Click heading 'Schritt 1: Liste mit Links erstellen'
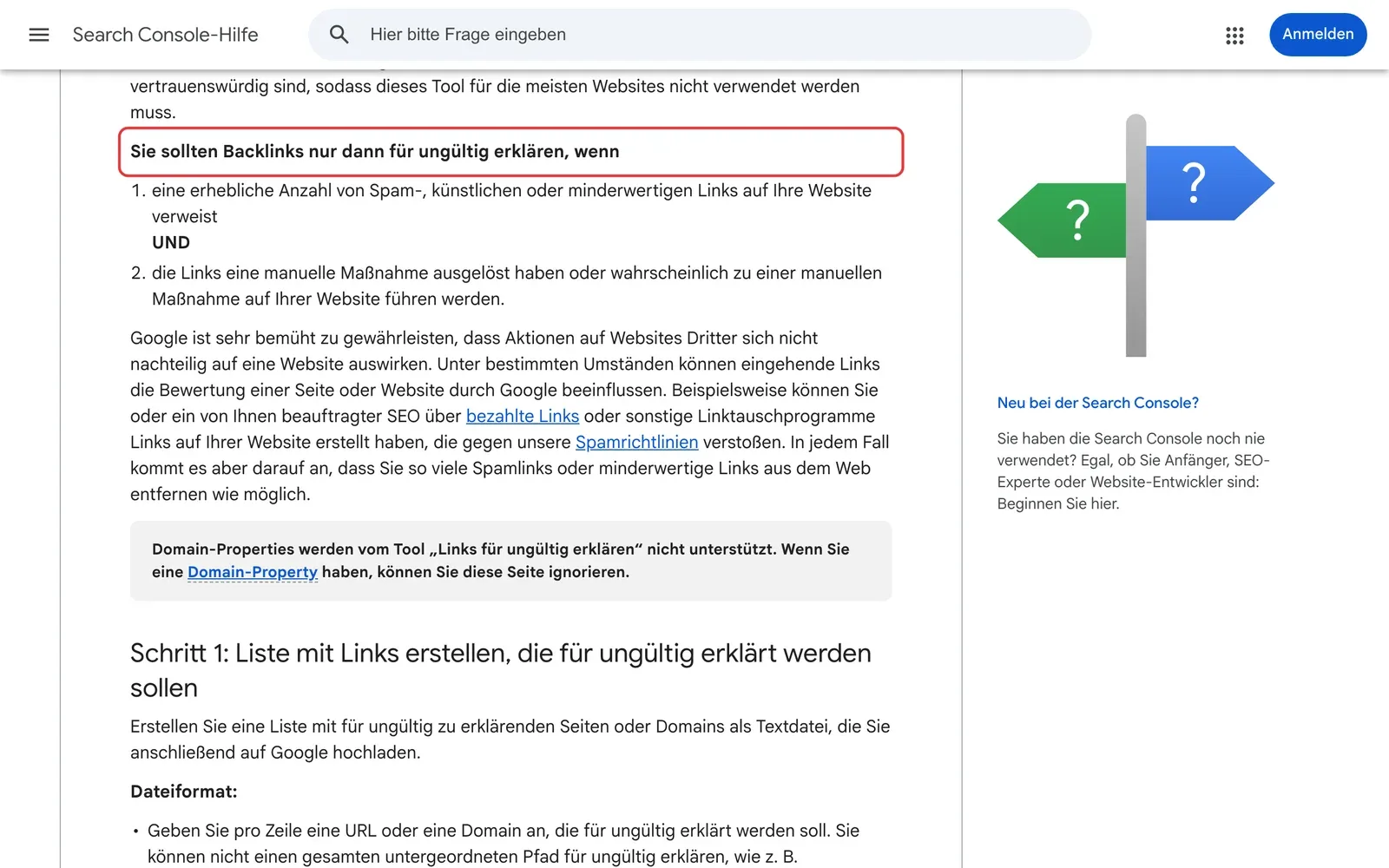The image size is (1389, 868). point(501,670)
